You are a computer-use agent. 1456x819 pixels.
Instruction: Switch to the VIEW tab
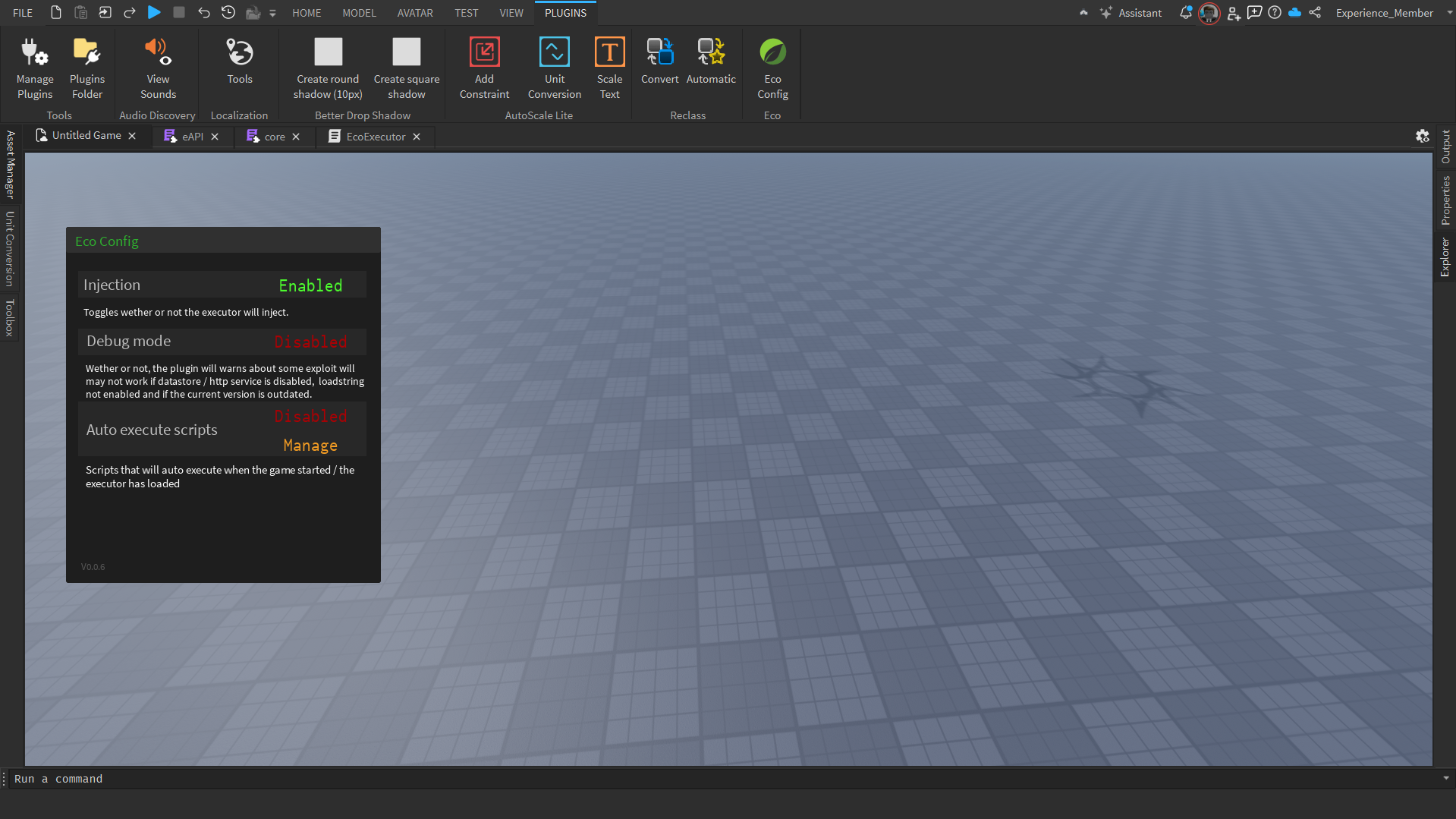511,13
